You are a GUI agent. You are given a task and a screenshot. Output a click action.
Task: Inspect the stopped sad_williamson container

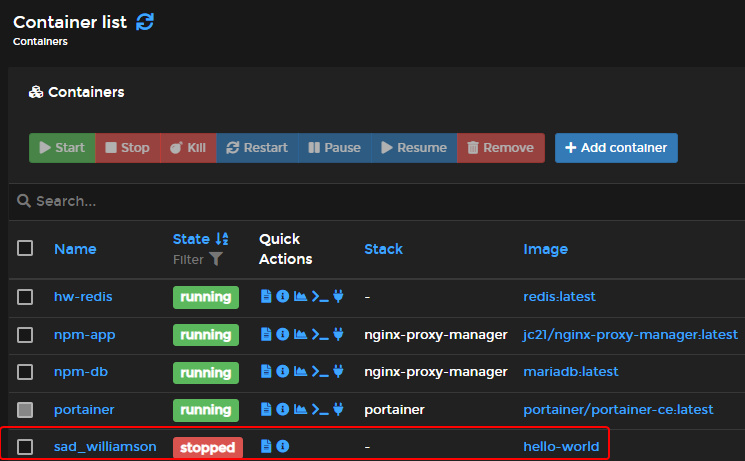tap(283, 447)
